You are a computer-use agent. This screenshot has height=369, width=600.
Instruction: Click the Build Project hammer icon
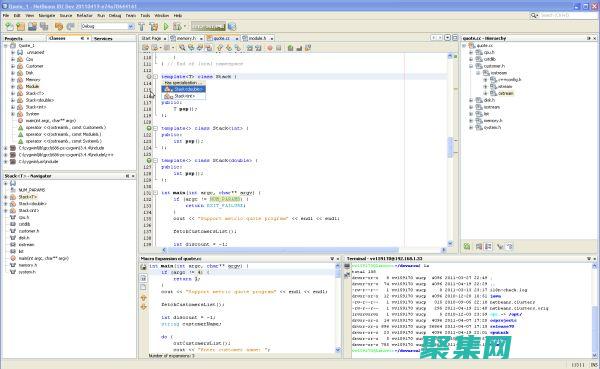142,26
